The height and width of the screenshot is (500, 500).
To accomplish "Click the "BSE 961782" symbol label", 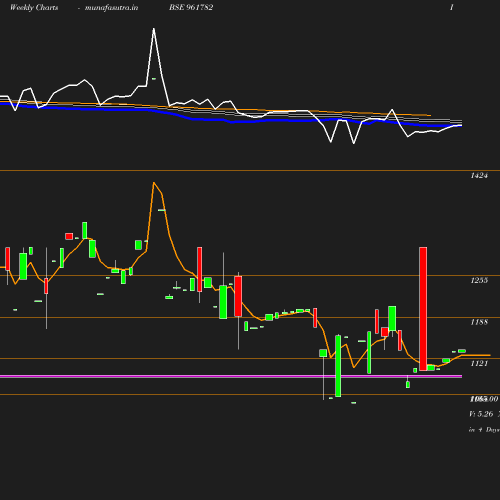I will pos(191,7).
